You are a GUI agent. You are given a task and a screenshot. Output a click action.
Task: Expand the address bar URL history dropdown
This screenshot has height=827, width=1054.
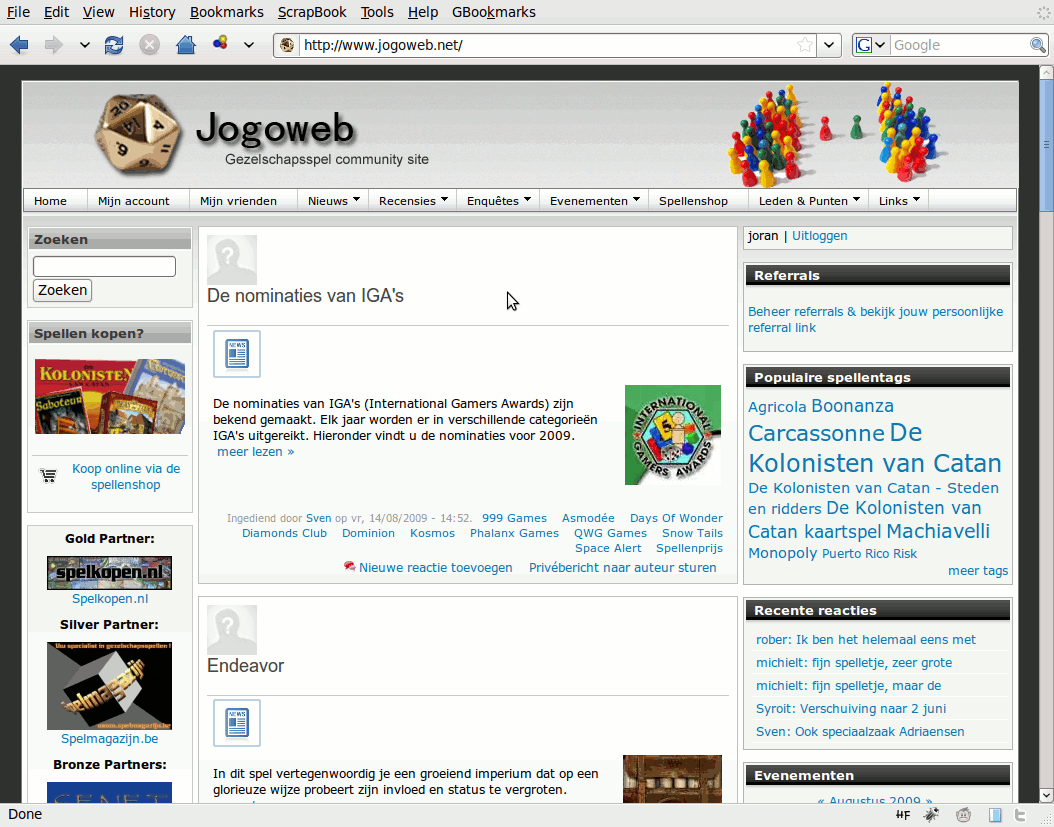[829, 45]
